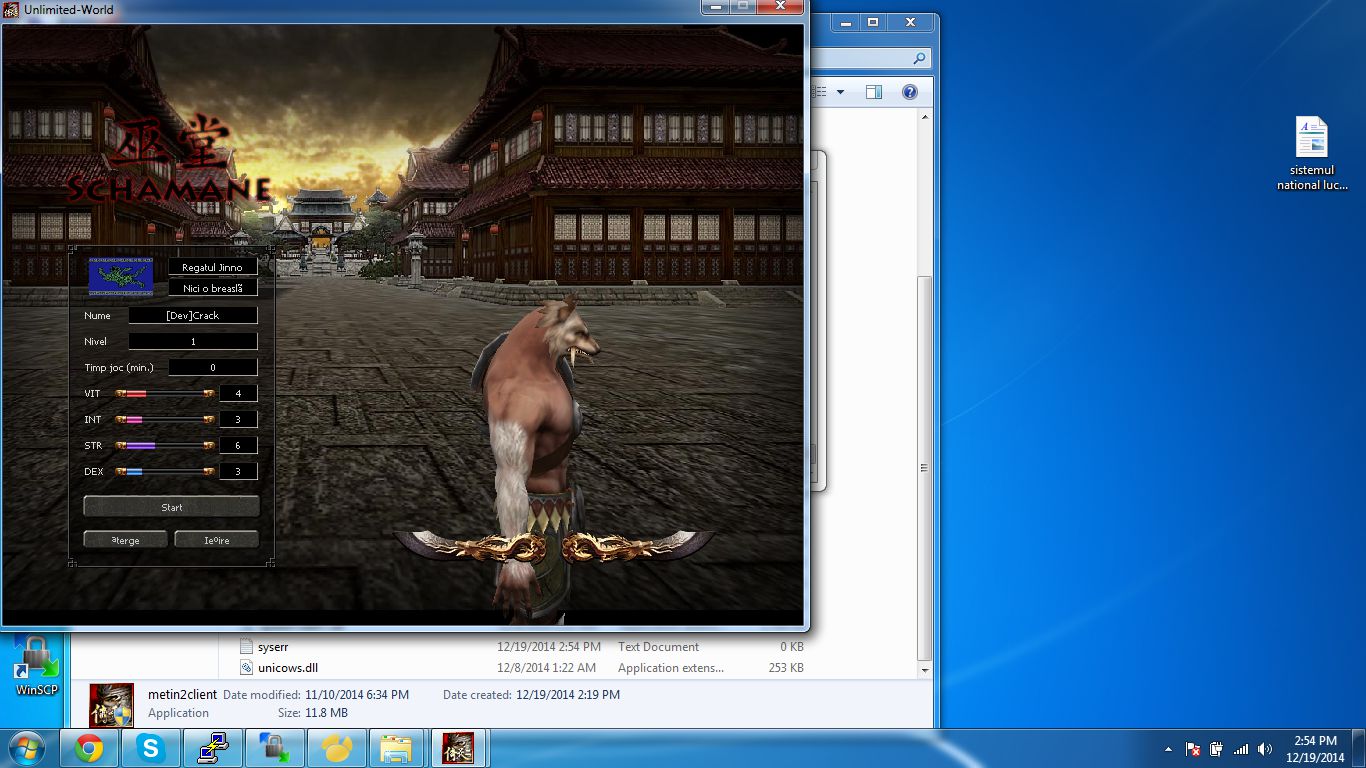Click the Jinno kingdom flag emblem

pos(121,276)
